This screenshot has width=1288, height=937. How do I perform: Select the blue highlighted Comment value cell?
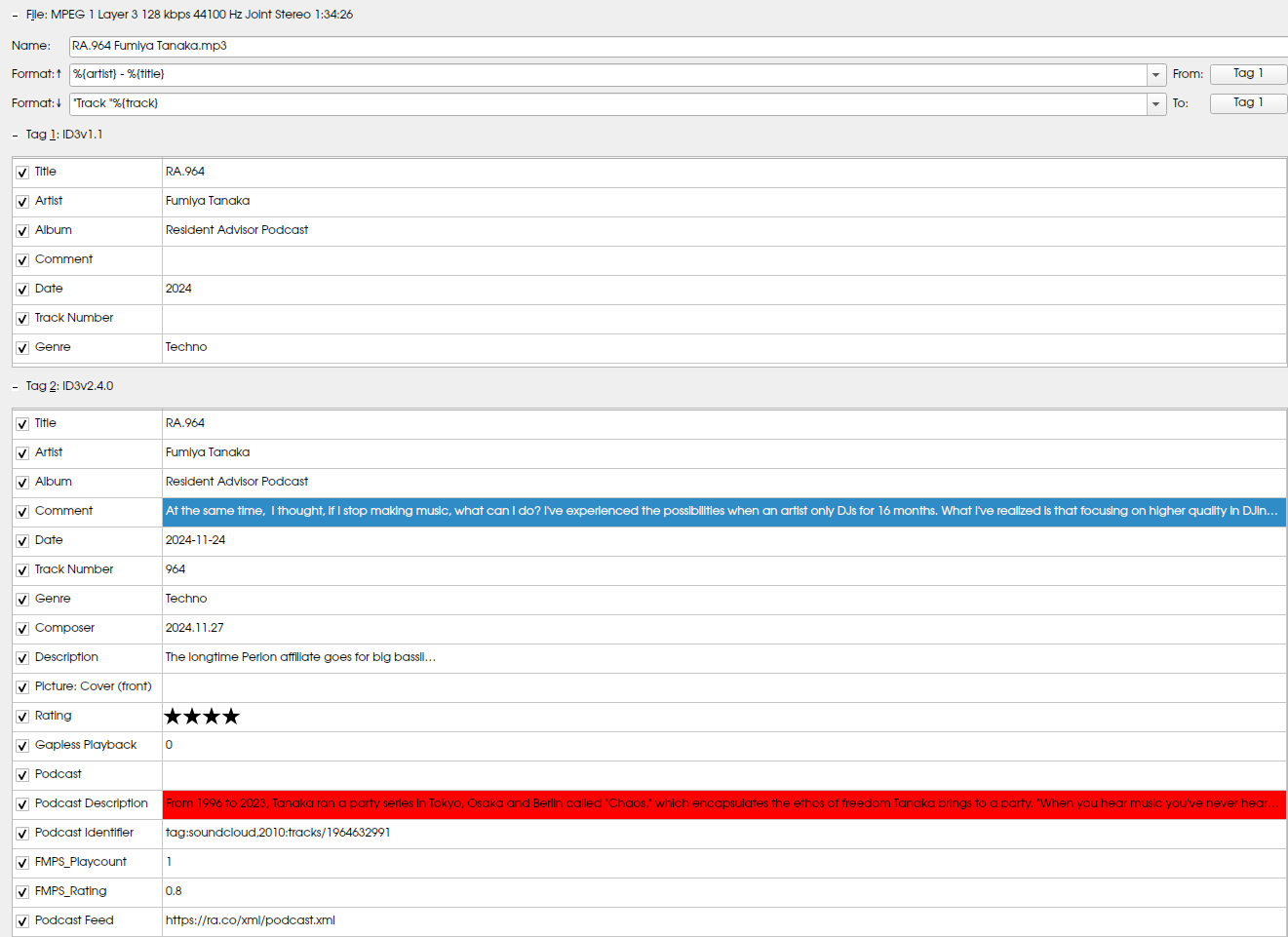724,512
